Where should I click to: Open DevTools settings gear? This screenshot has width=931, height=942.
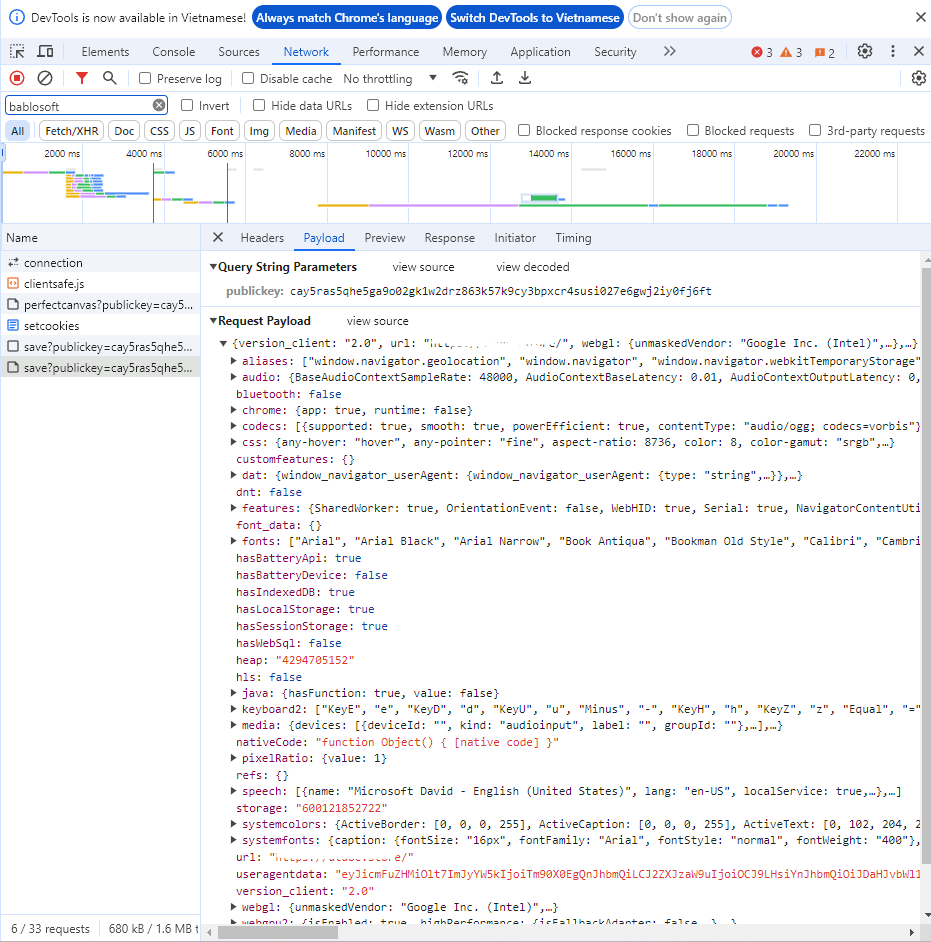(865, 52)
